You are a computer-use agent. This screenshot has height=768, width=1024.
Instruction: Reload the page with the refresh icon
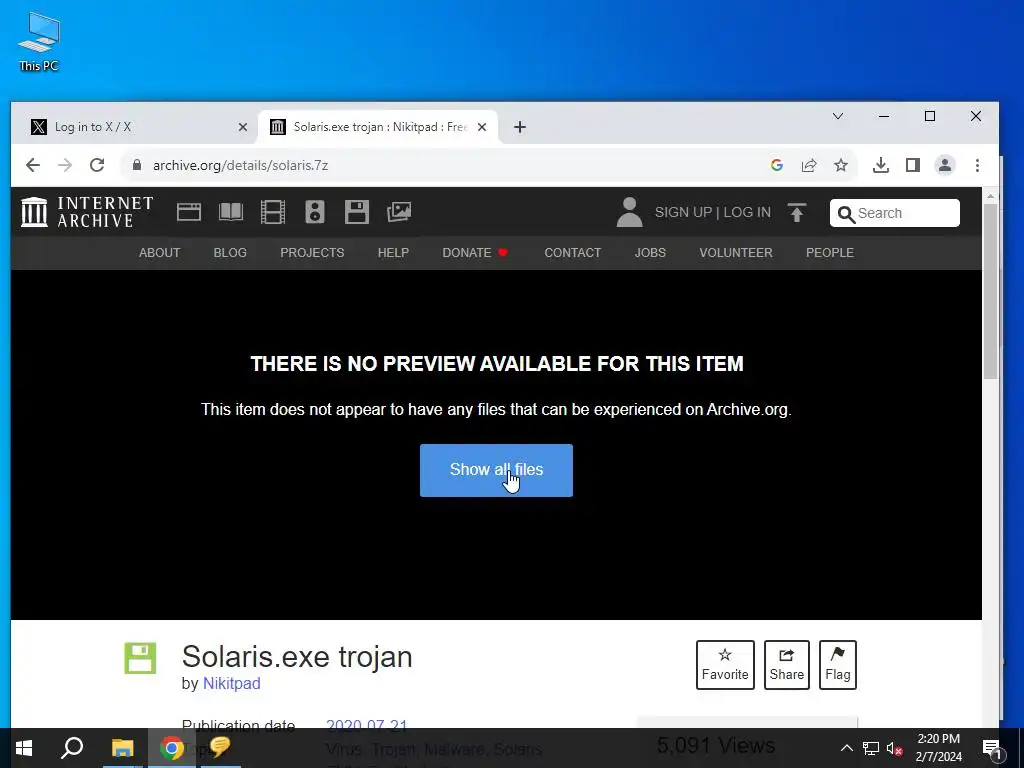pos(97,165)
